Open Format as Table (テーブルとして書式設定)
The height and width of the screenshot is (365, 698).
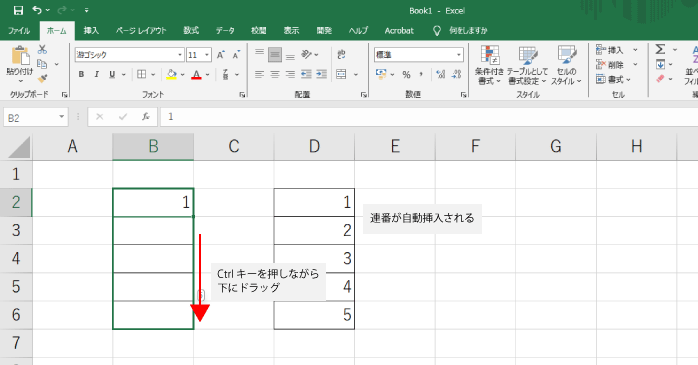click(x=528, y=65)
